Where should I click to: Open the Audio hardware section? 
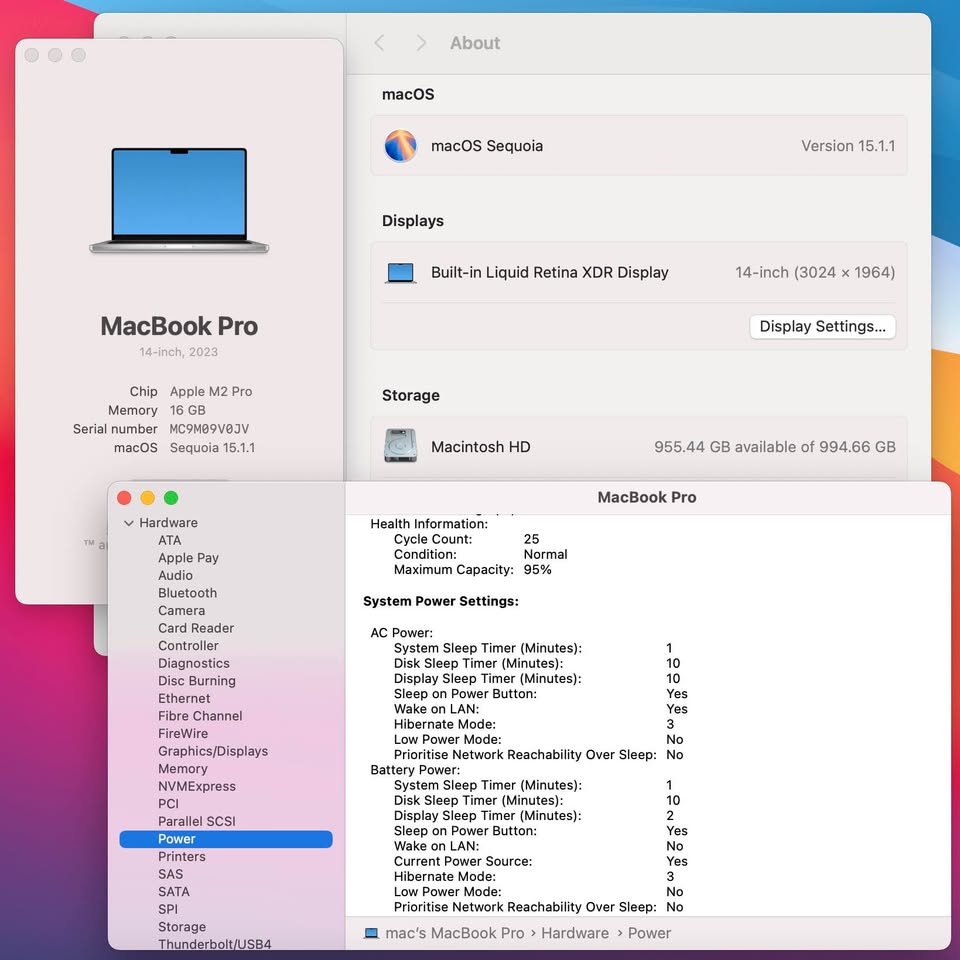tap(175, 576)
